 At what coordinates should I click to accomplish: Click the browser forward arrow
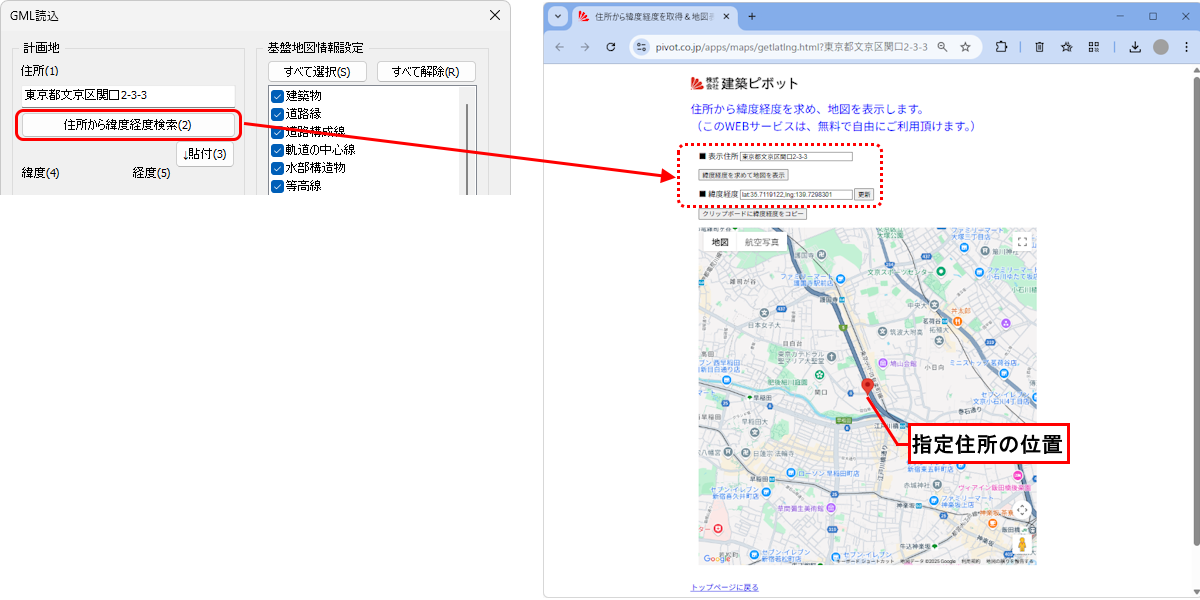click(x=585, y=47)
